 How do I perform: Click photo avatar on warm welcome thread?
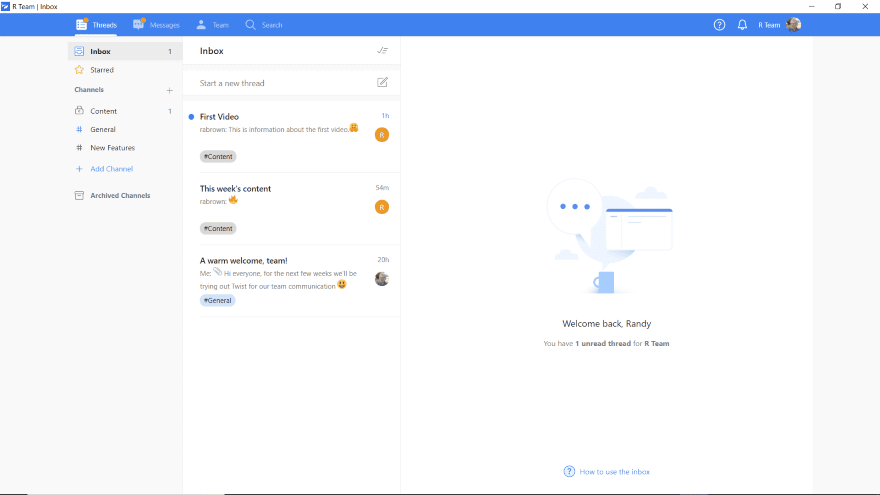tap(382, 279)
